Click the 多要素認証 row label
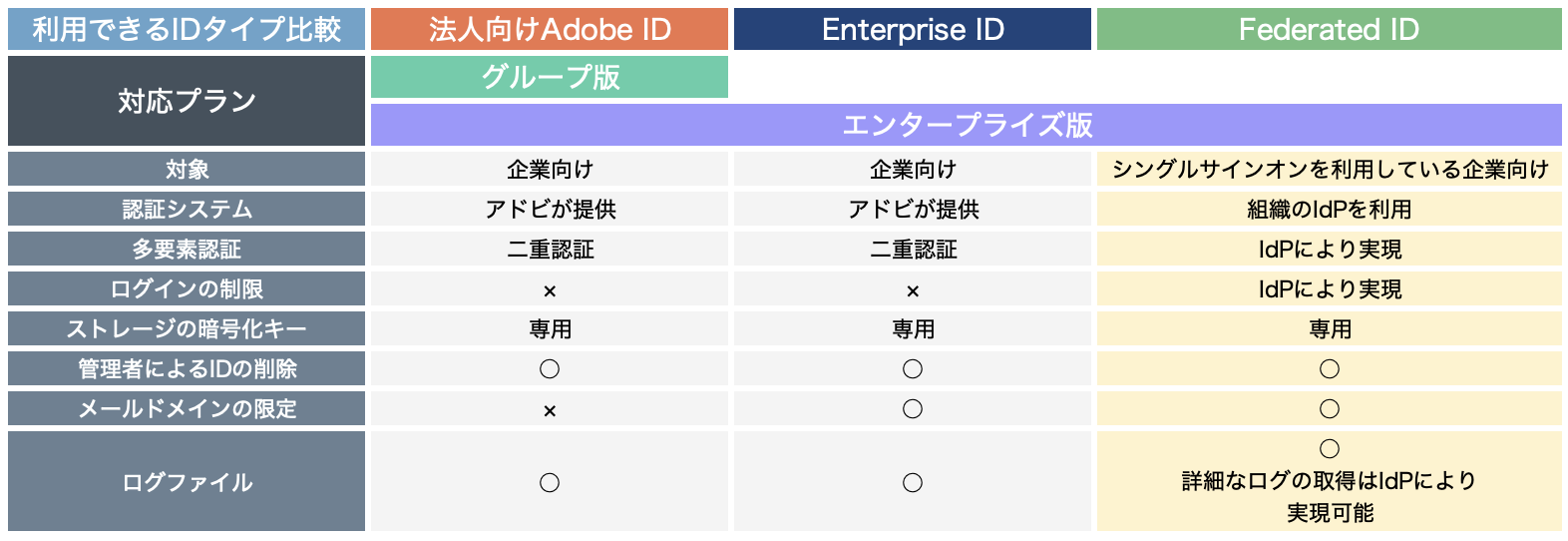The height and width of the screenshot is (541, 1568). tap(187, 250)
